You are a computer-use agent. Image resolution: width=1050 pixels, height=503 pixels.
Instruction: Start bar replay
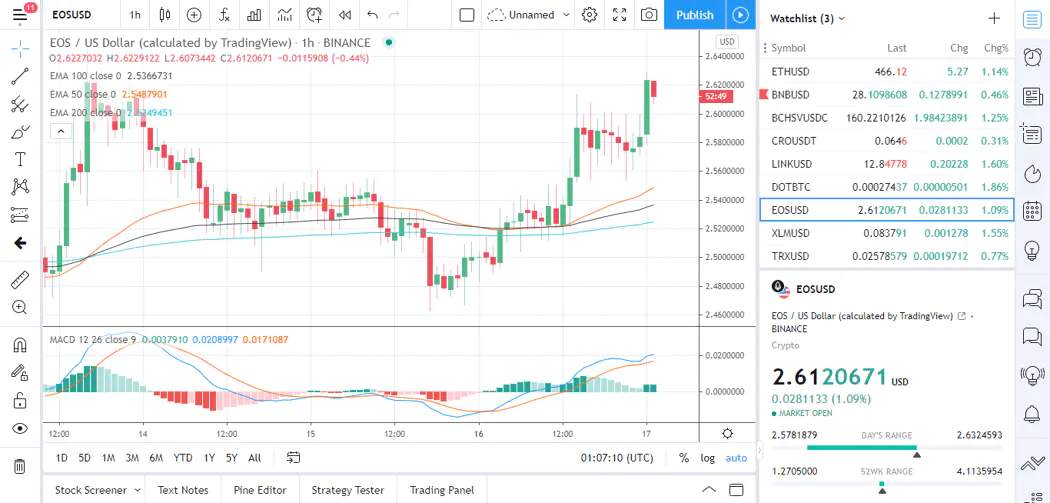(x=345, y=15)
